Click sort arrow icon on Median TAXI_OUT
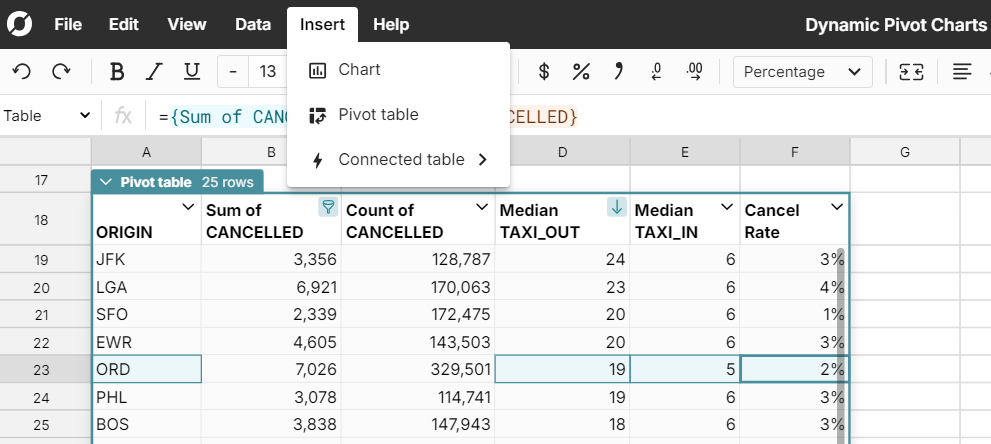The height and width of the screenshot is (444, 991). [x=616, y=207]
